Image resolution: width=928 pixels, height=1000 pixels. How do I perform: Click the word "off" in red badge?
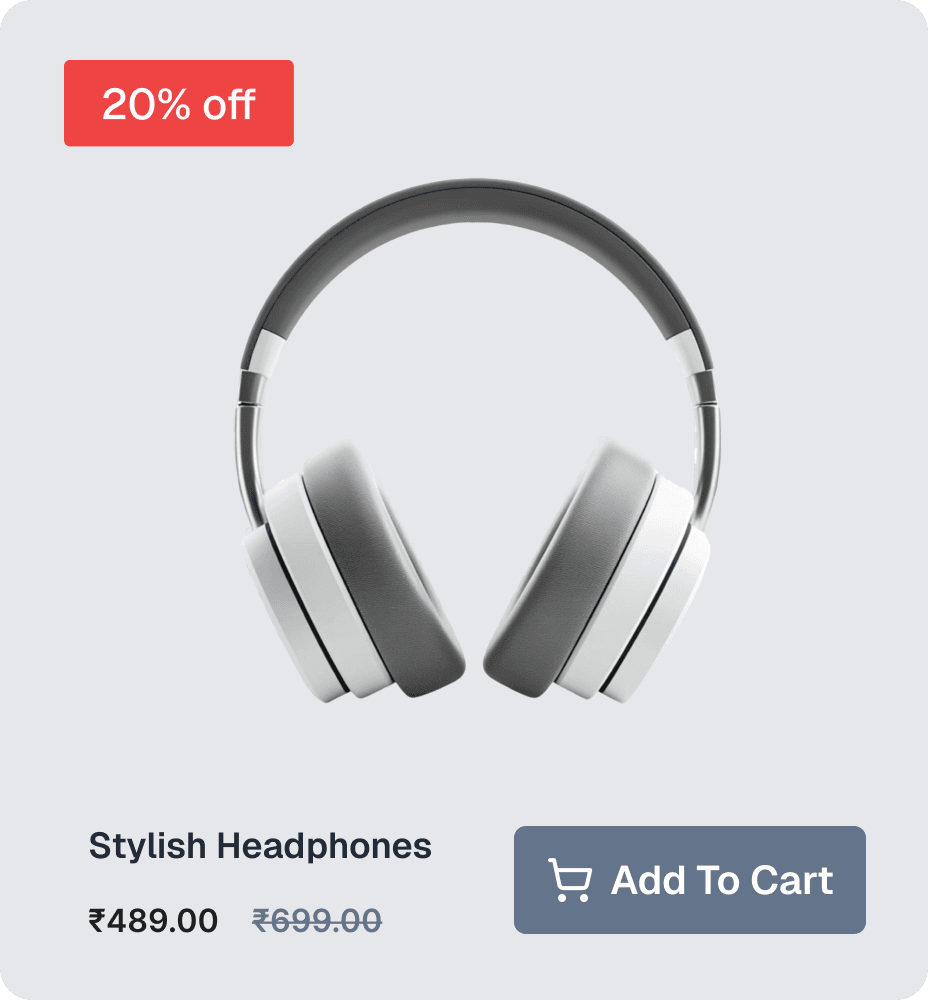tap(229, 104)
